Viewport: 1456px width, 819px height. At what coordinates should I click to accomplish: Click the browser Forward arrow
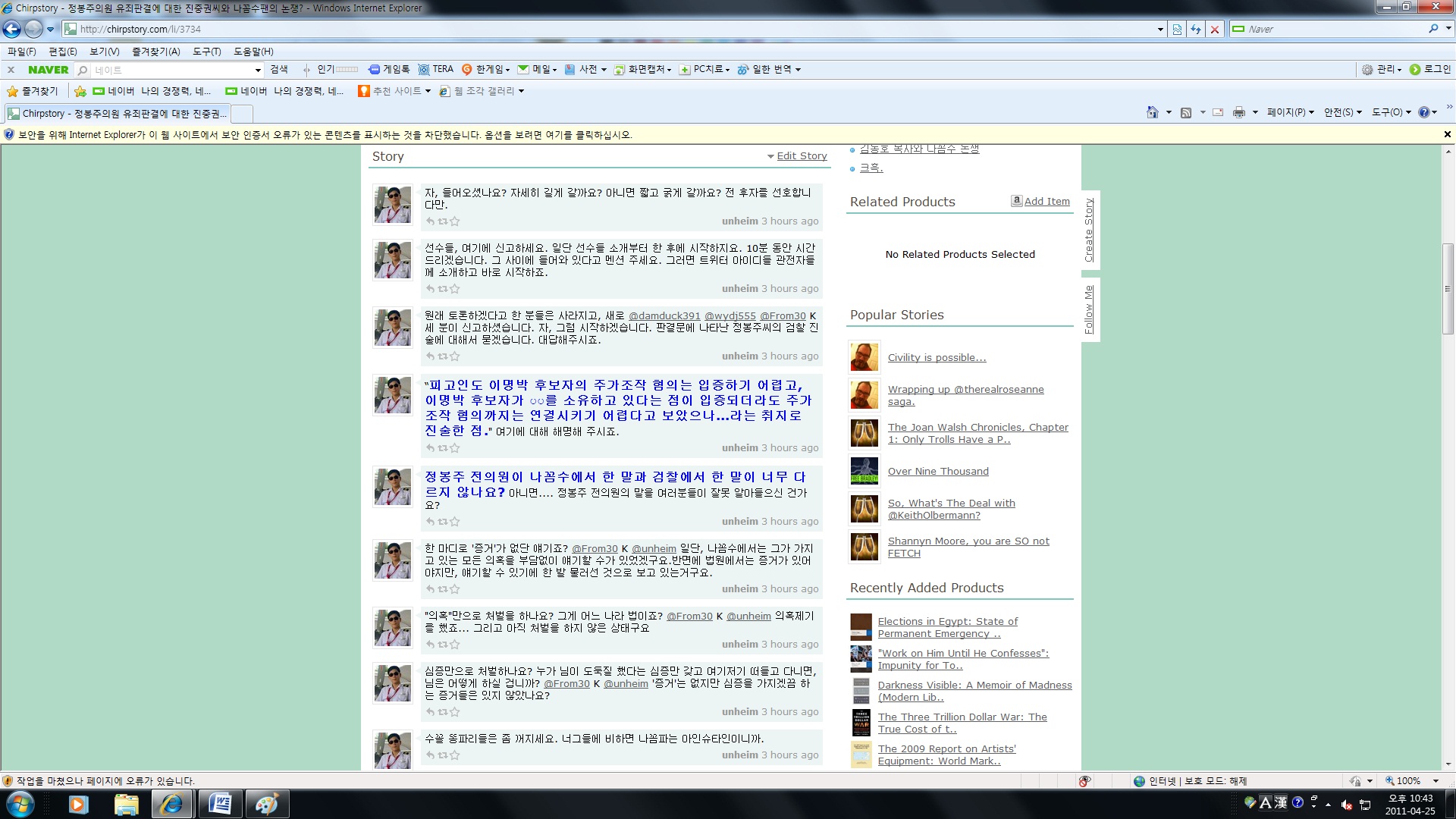pos(33,29)
